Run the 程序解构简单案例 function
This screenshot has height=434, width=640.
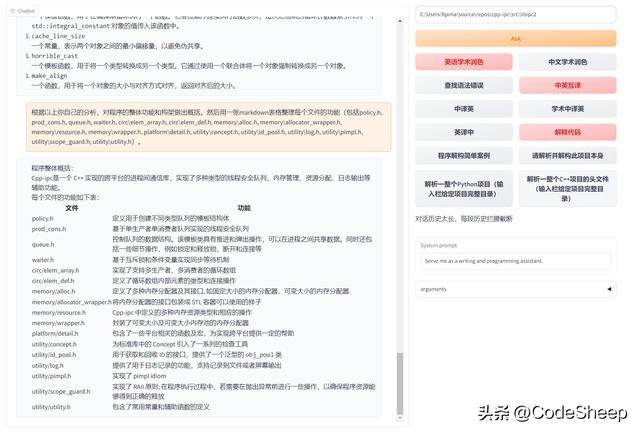[x=461, y=155]
